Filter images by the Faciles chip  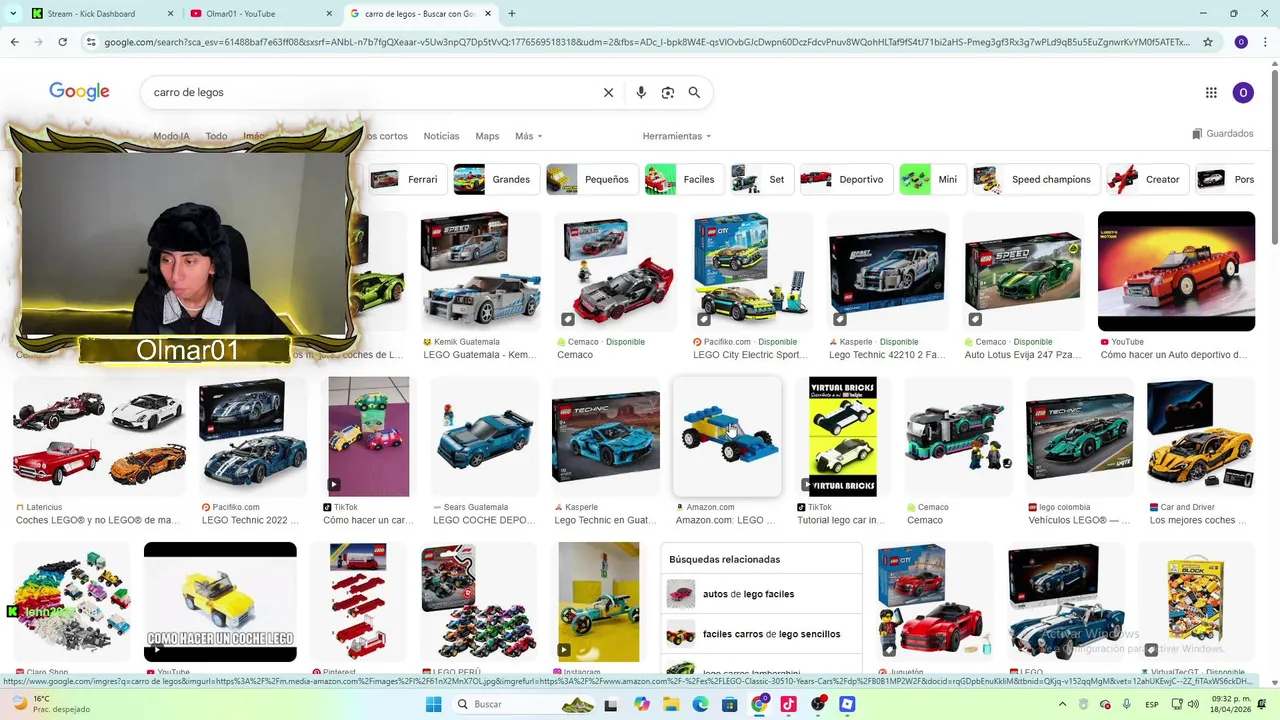684,179
